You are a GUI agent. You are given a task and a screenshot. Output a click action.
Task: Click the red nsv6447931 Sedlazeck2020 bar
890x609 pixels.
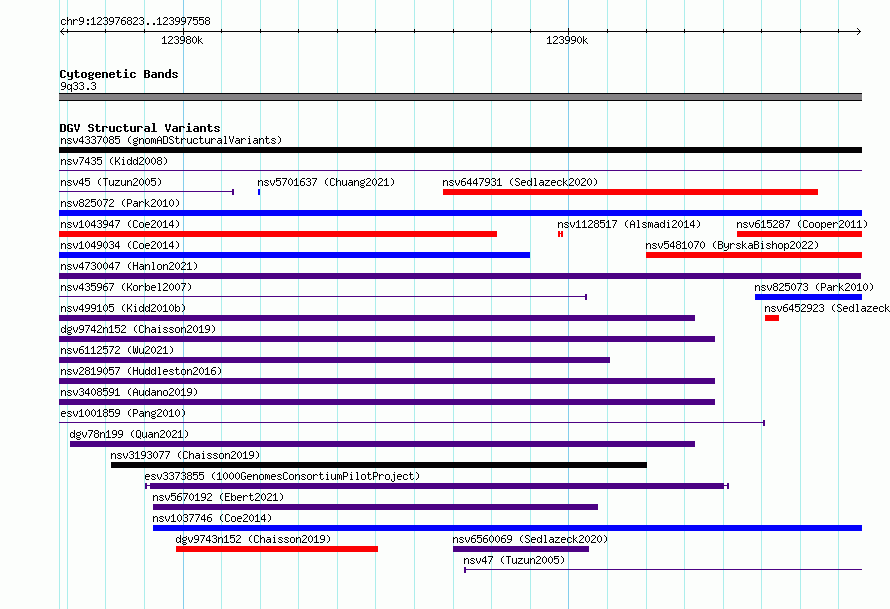click(630, 192)
